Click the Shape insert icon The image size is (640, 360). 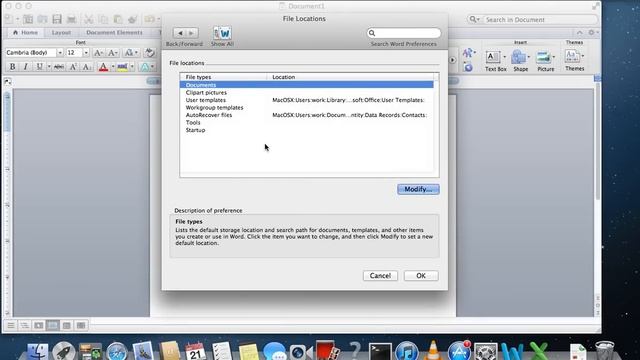point(518,57)
